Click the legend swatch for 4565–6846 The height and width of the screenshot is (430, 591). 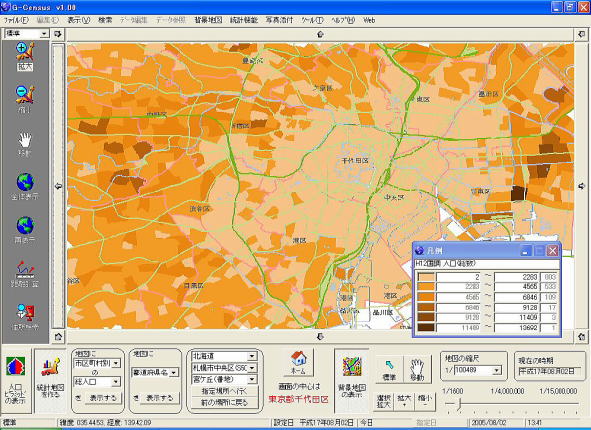tap(426, 297)
